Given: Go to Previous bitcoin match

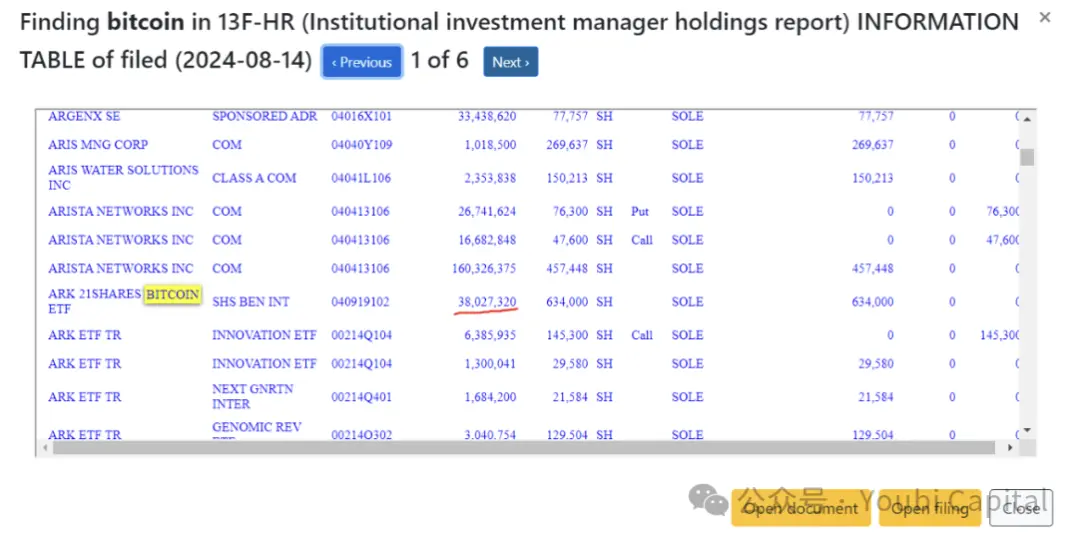Looking at the screenshot, I should pos(362,62).
